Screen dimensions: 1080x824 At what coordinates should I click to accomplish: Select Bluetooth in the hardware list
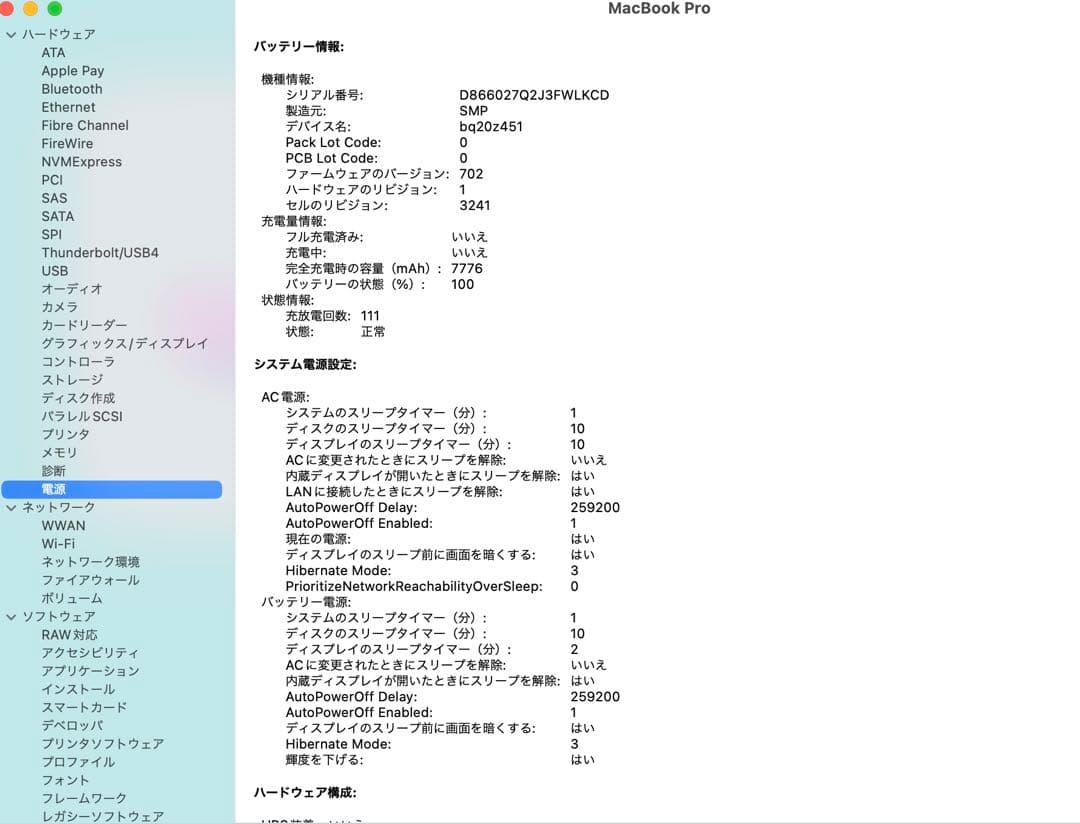click(x=71, y=88)
